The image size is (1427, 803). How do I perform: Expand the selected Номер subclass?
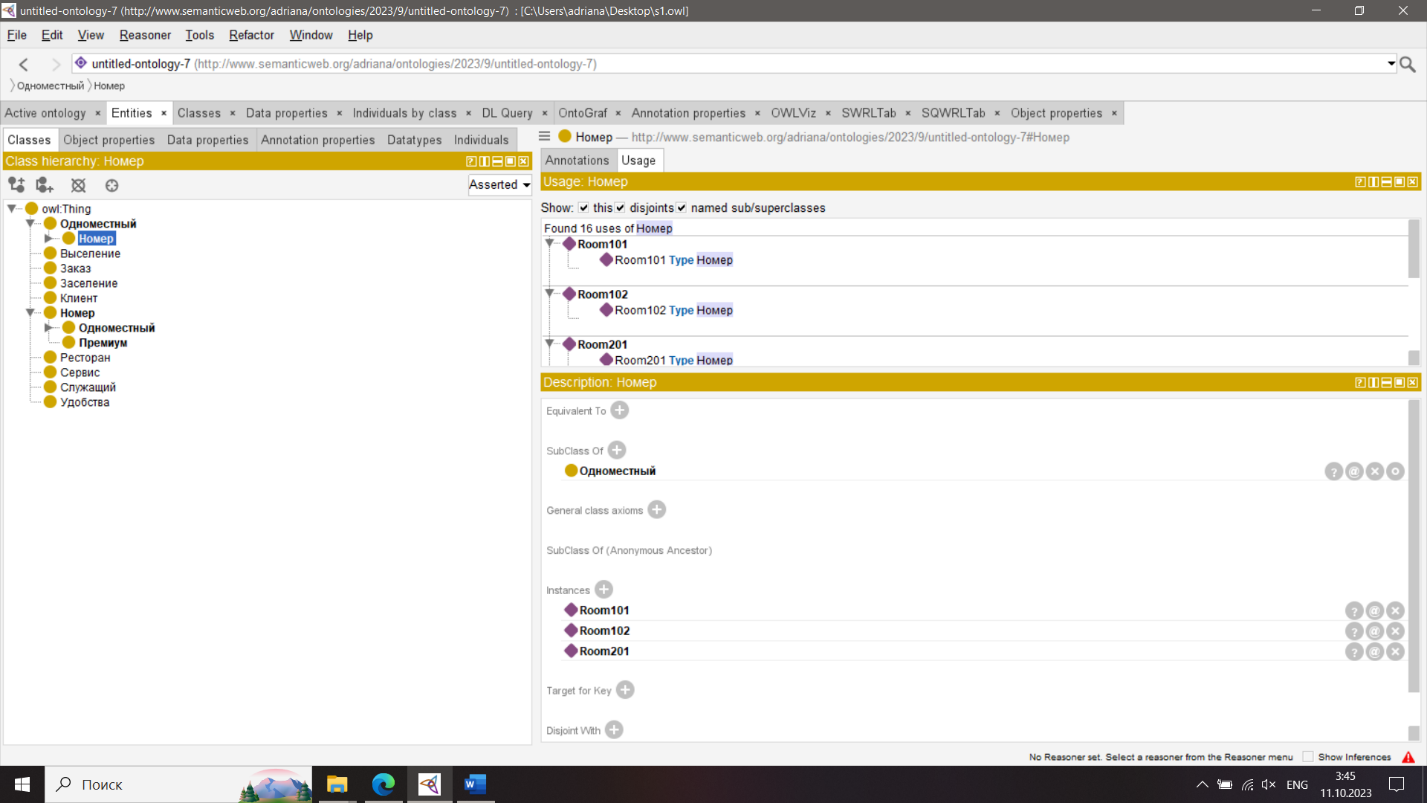(x=49, y=238)
